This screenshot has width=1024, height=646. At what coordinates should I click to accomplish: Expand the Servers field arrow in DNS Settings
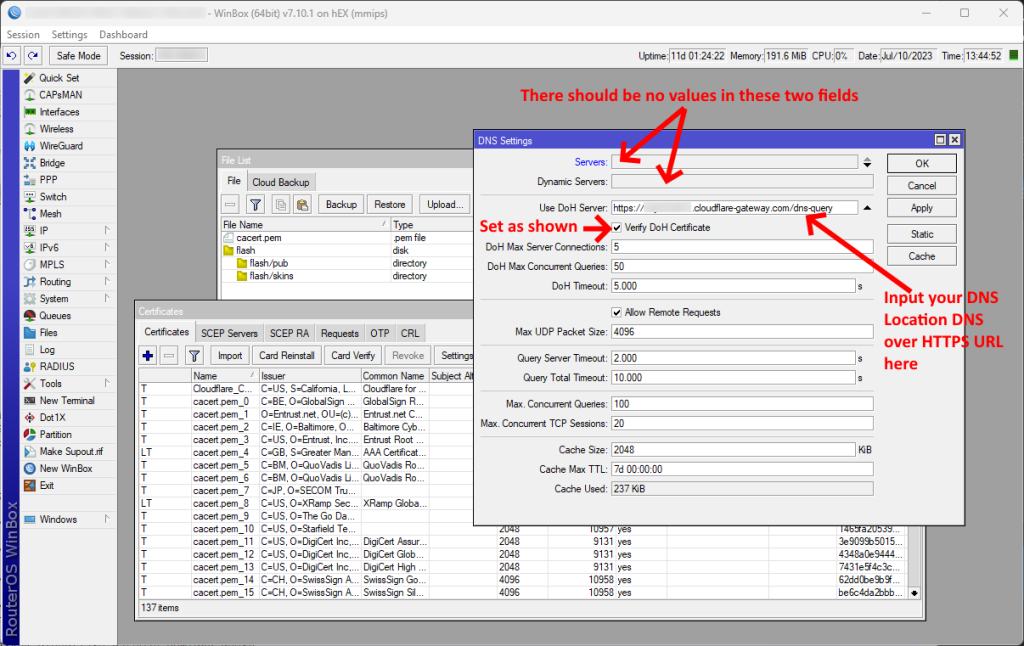point(867,163)
